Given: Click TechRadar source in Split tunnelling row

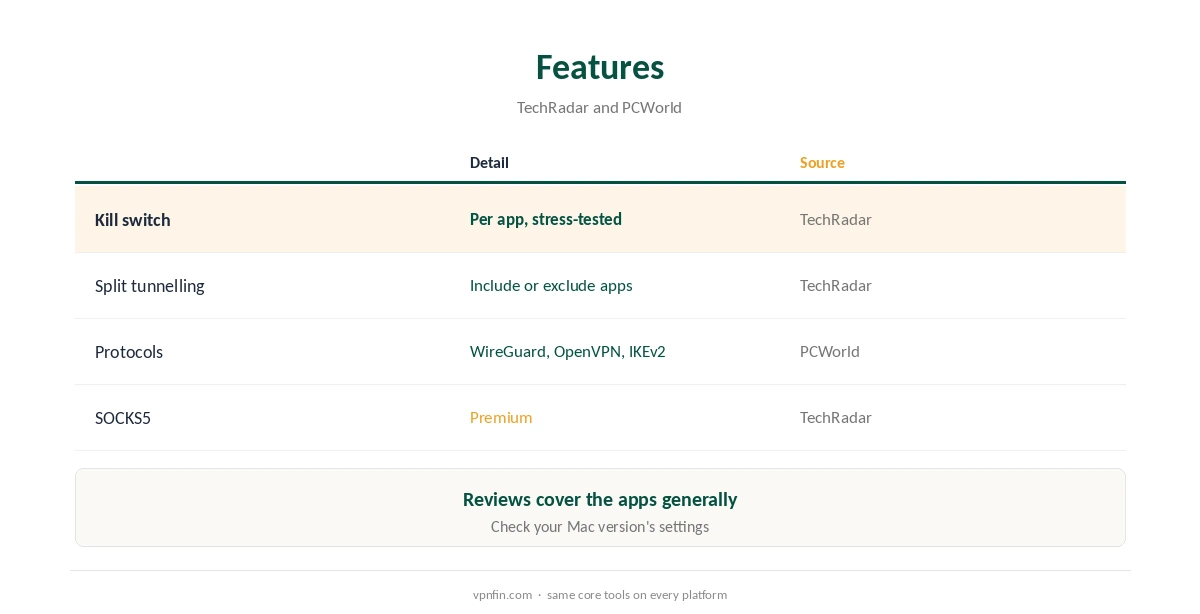Looking at the screenshot, I should pyautogui.click(x=836, y=286).
